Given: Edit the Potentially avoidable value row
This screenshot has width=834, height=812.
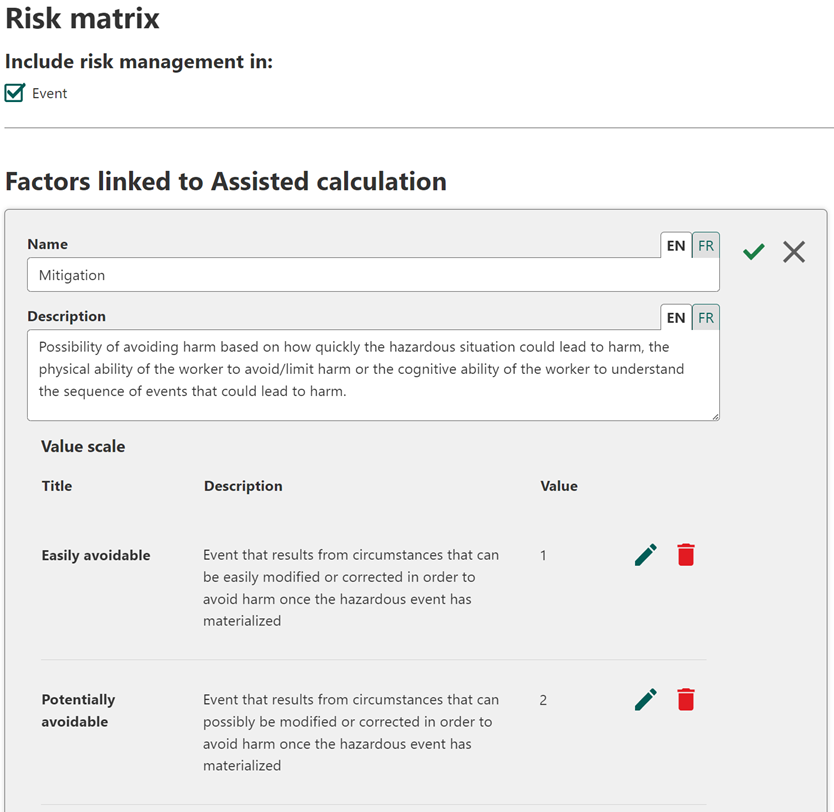Looking at the screenshot, I should point(646,700).
